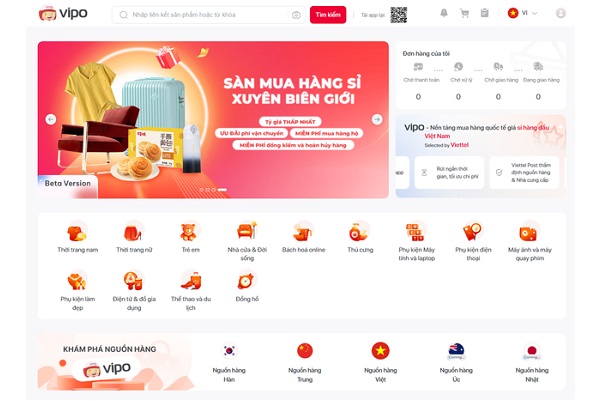This screenshot has height=401, width=600.
Task: Open the user profile avatar
Action: tap(561, 13)
